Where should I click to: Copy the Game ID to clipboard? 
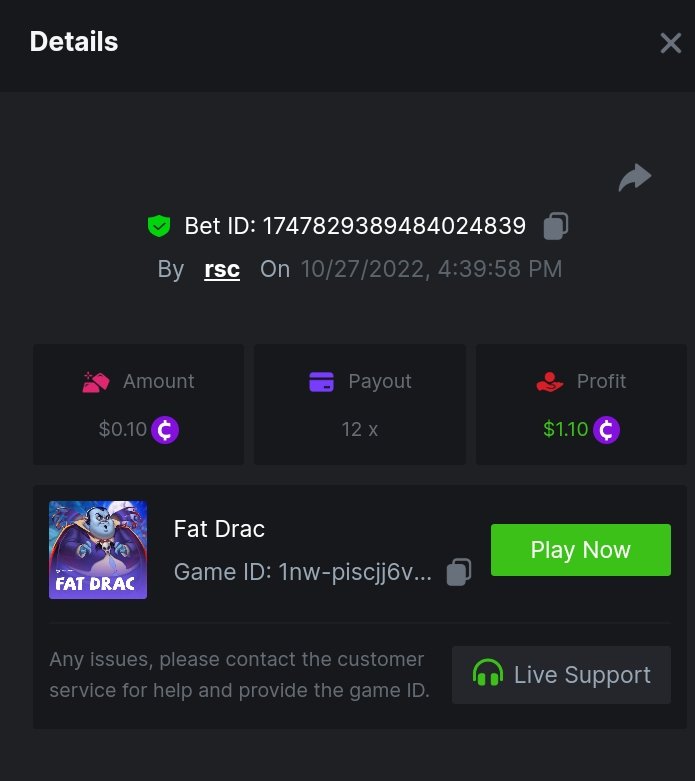point(459,572)
